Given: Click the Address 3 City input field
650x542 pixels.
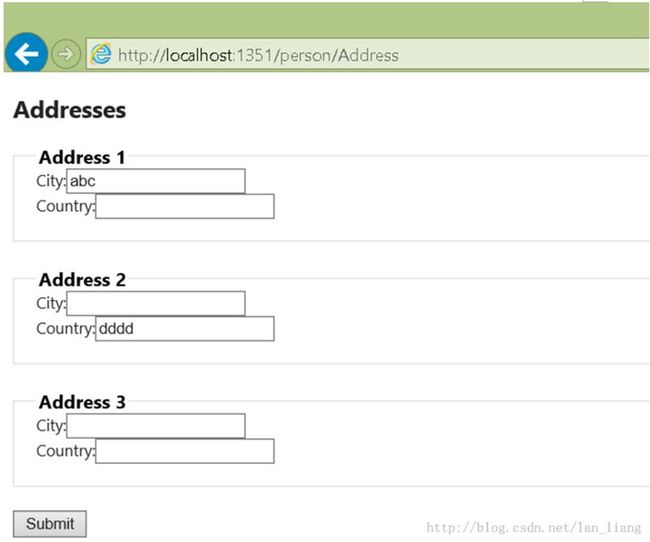Looking at the screenshot, I should point(156,426).
